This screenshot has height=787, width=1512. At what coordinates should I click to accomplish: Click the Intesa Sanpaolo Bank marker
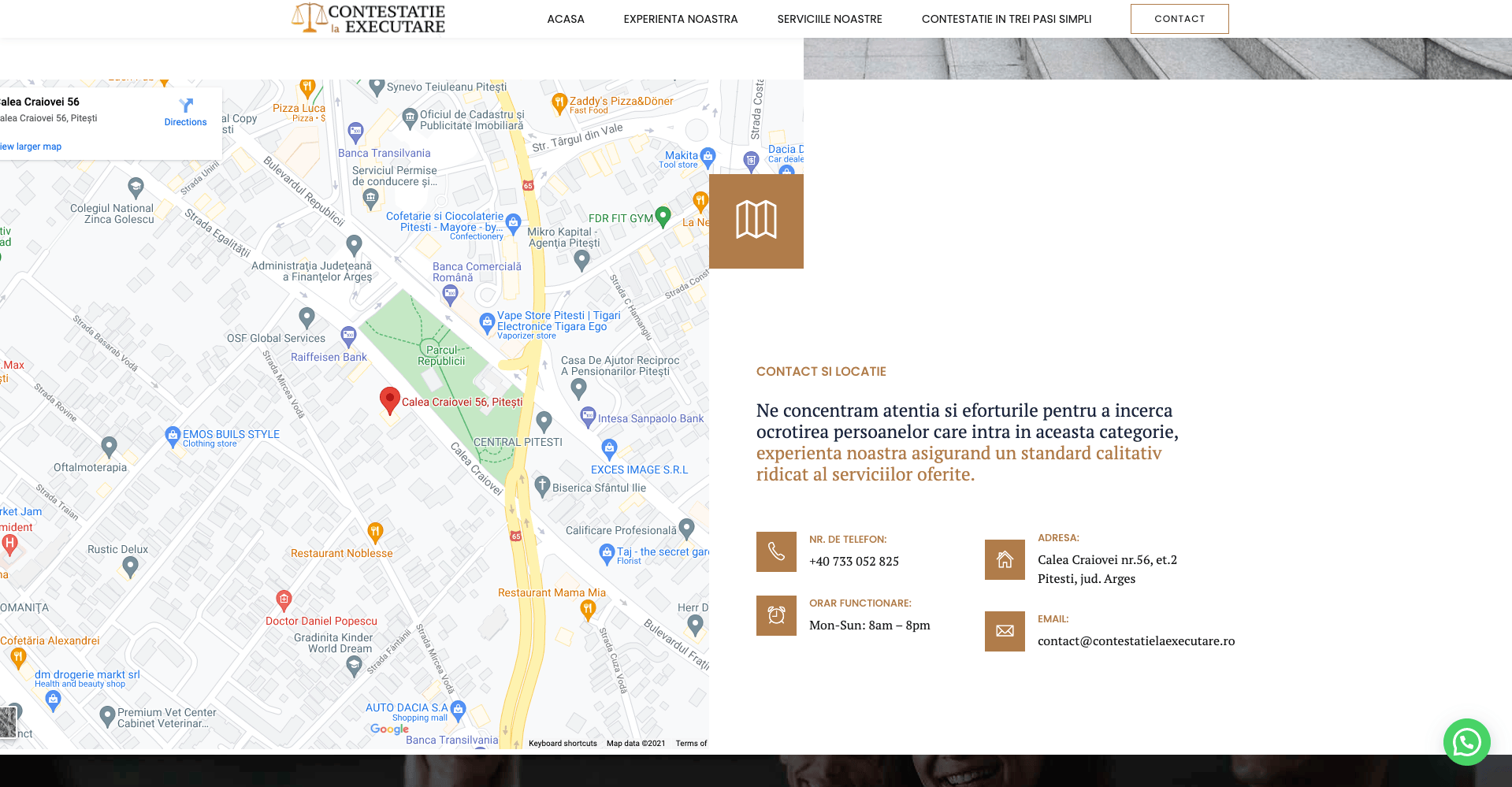click(x=588, y=417)
